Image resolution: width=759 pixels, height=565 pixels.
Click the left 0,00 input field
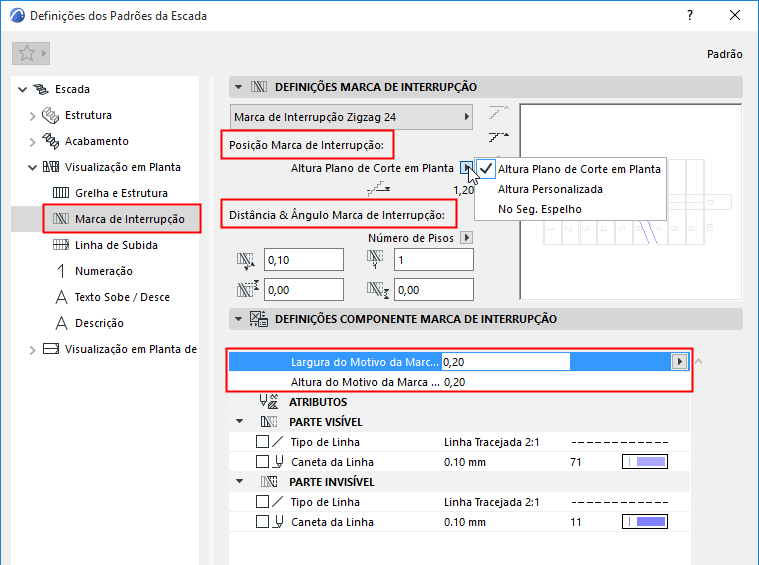pyautogui.click(x=304, y=290)
